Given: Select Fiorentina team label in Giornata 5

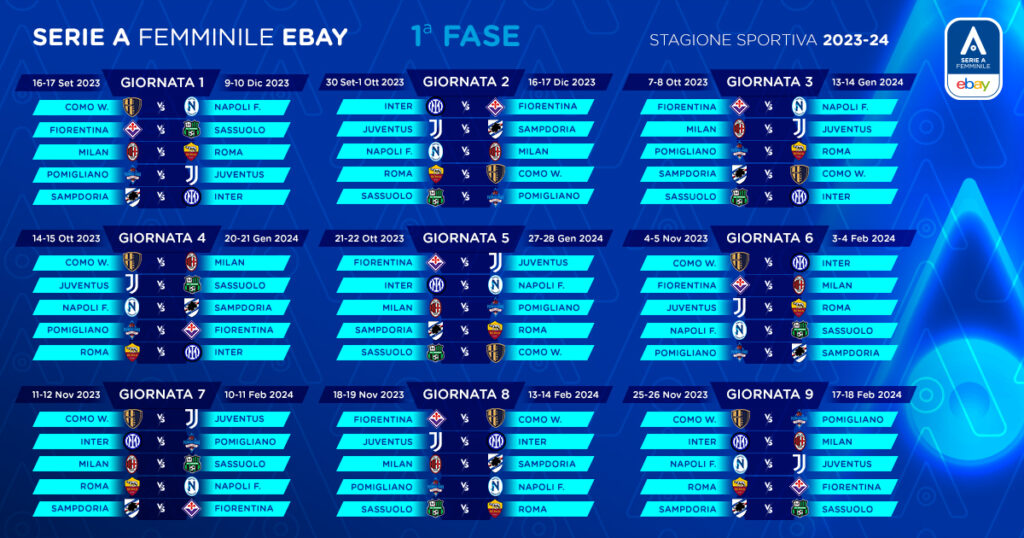Looking at the screenshot, I should 382,263.
